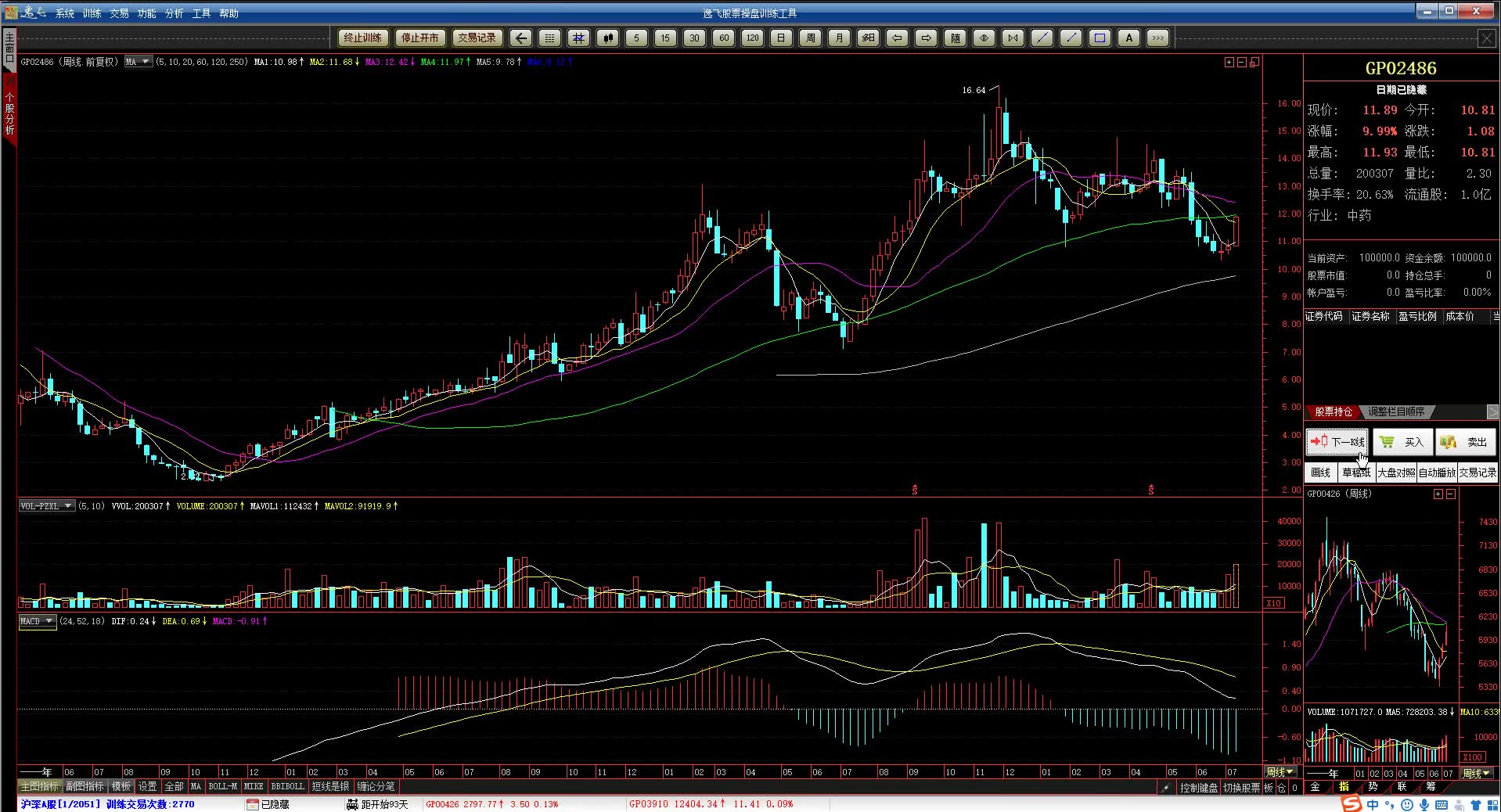
Task: Expand more tools with >>> button
Action: coord(1158,38)
